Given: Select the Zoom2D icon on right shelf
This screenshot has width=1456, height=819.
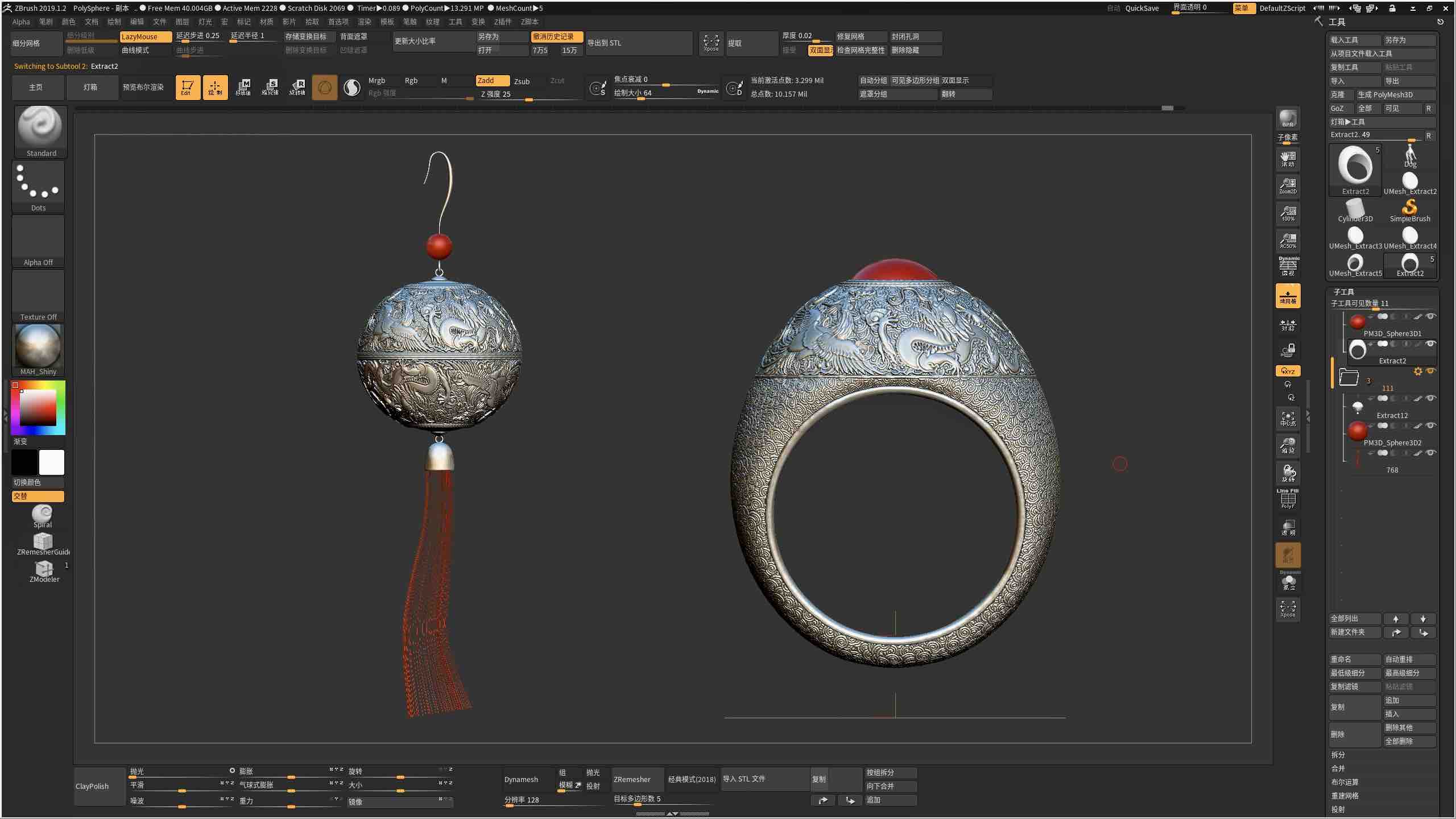Looking at the screenshot, I should (1288, 186).
